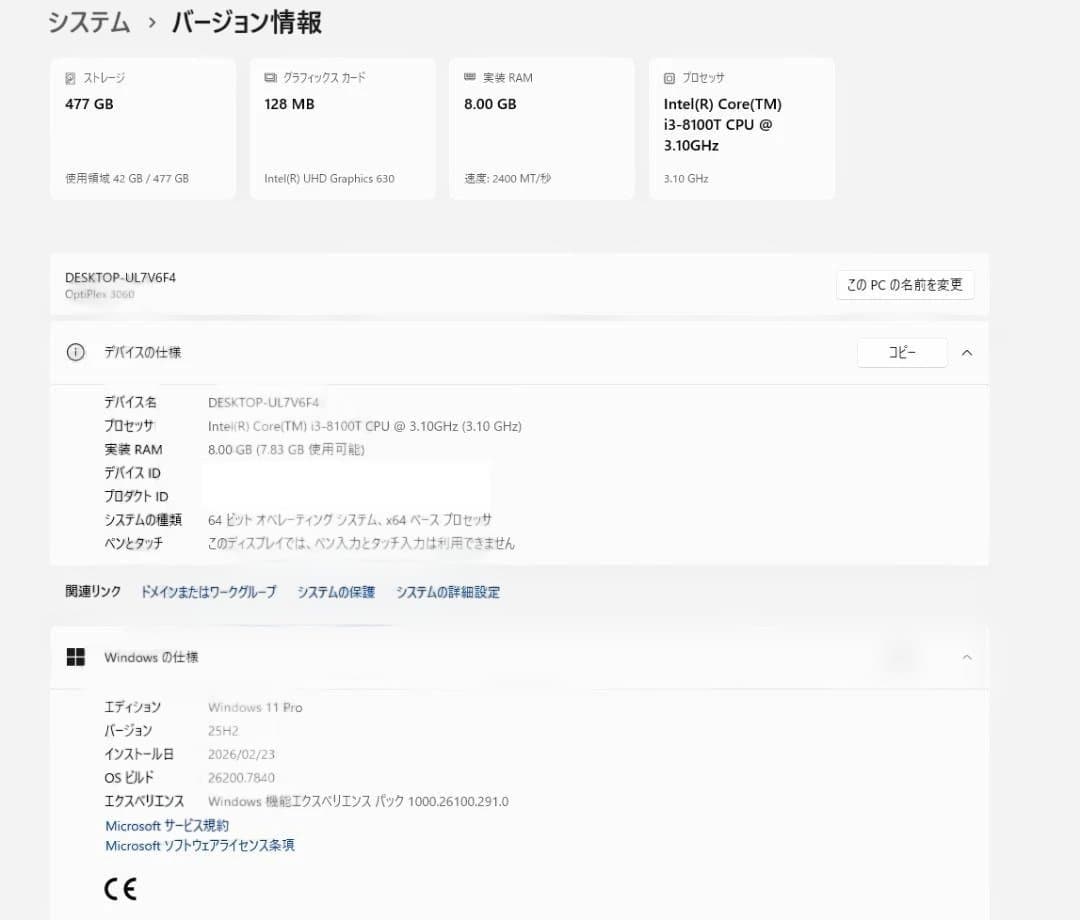Click the device specifications info icon

(75, 353)
